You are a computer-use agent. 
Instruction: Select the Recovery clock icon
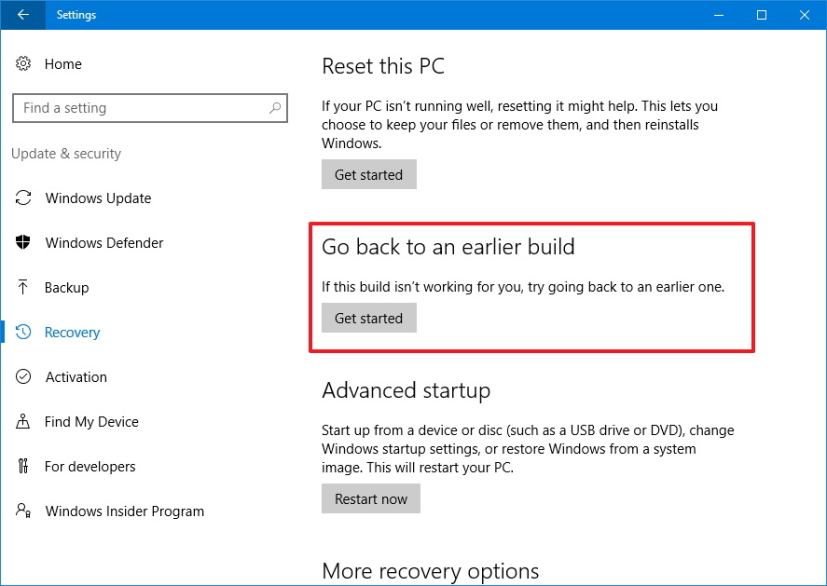pos(24,332)
